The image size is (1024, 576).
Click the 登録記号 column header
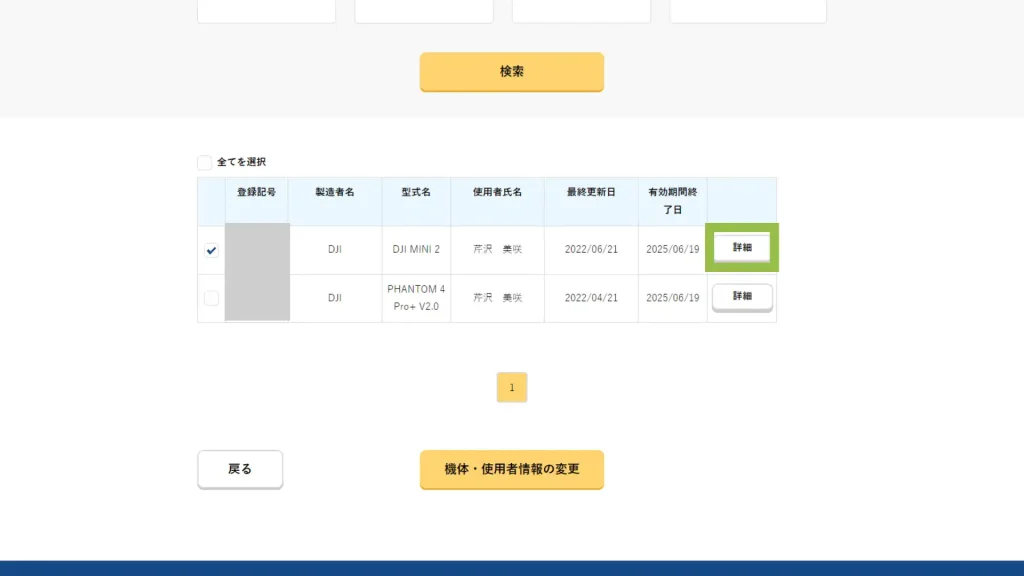coord(257,192)
